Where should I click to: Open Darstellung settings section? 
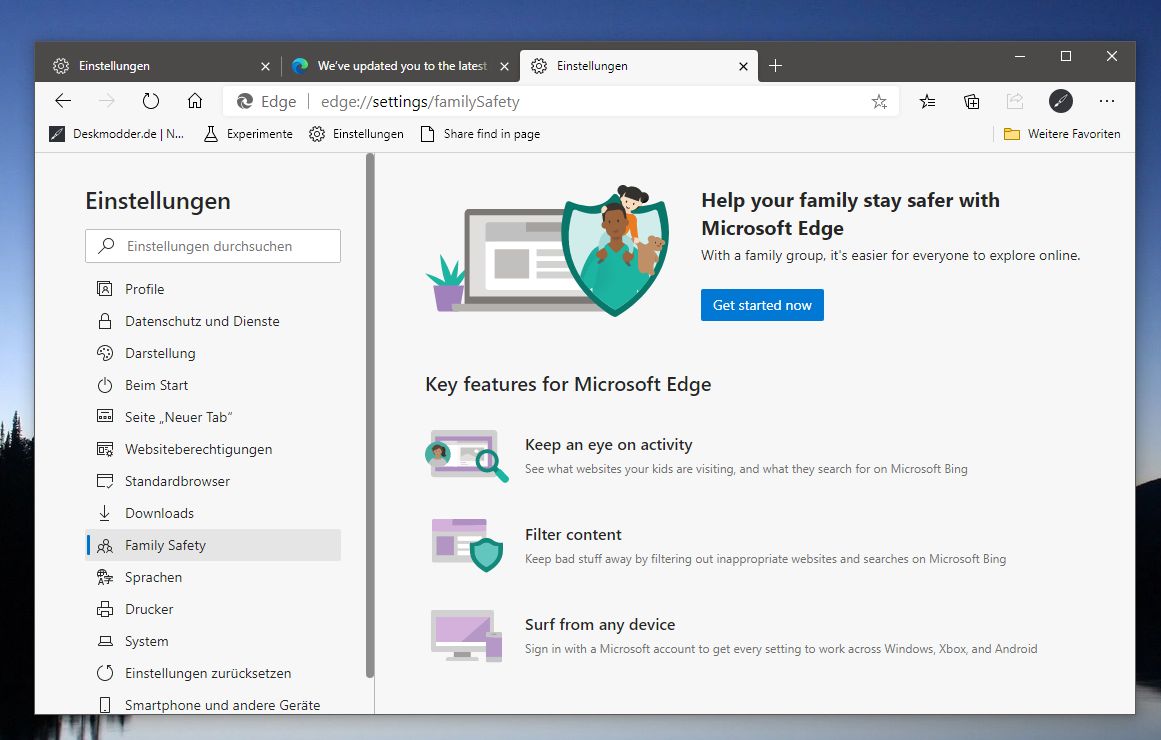[213, 353]
